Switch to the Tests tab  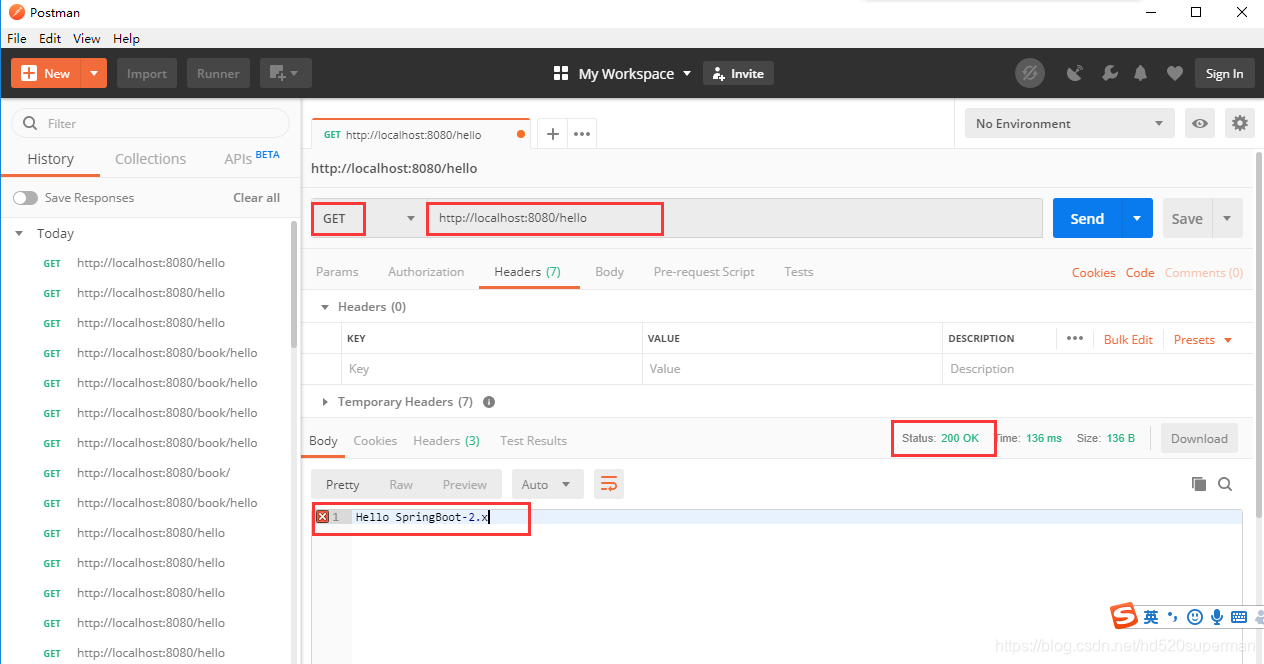798,272
